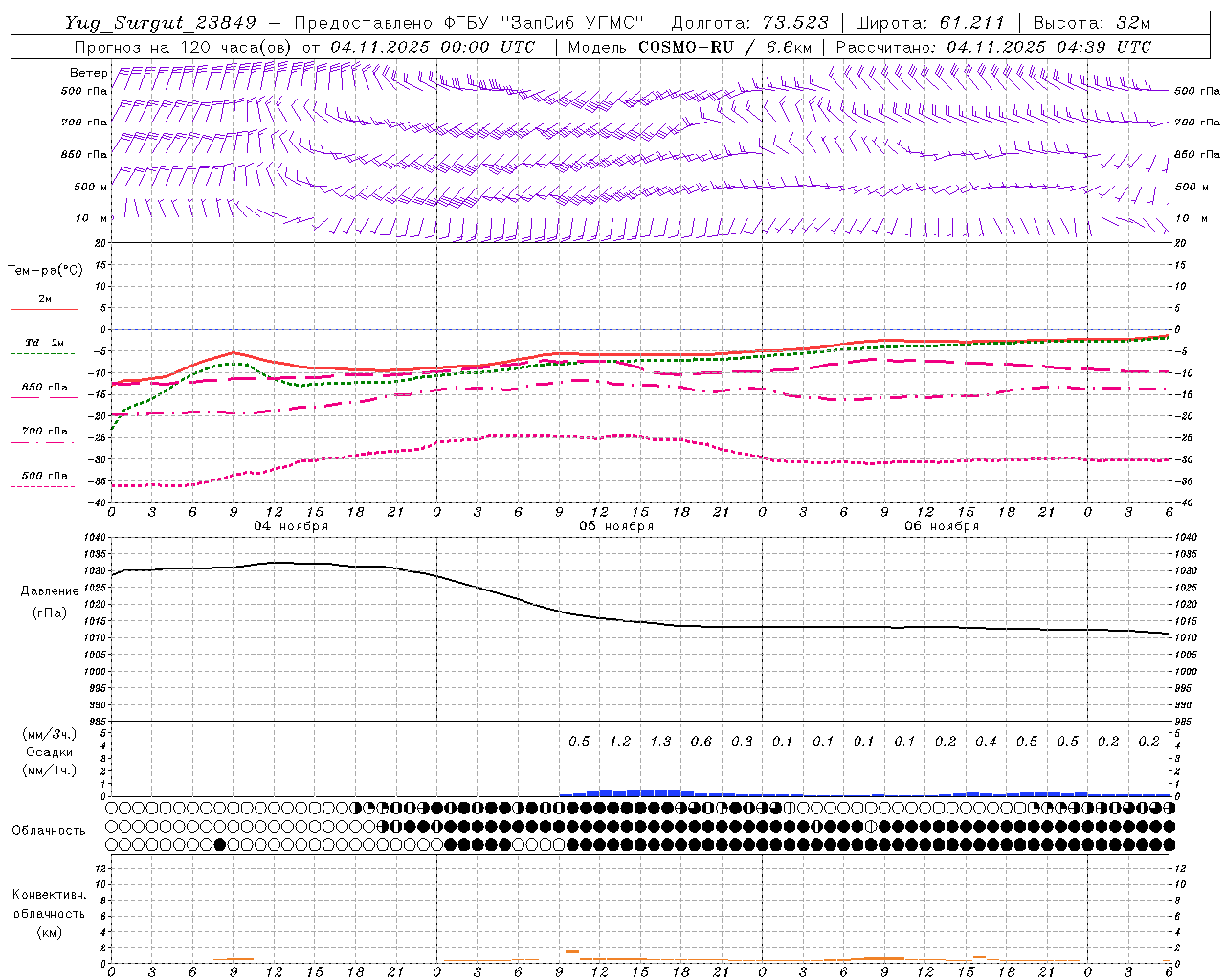Click the Широта: 61.211 latitude value

(929, 23)
